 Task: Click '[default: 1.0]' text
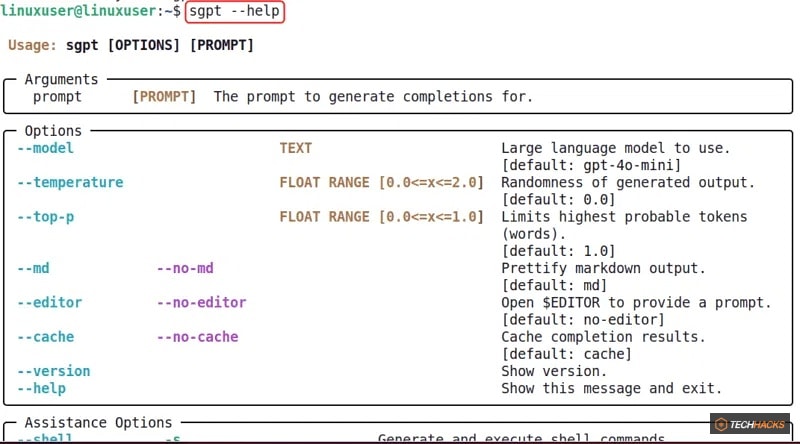pyautogui.click(x=558, y=251)
